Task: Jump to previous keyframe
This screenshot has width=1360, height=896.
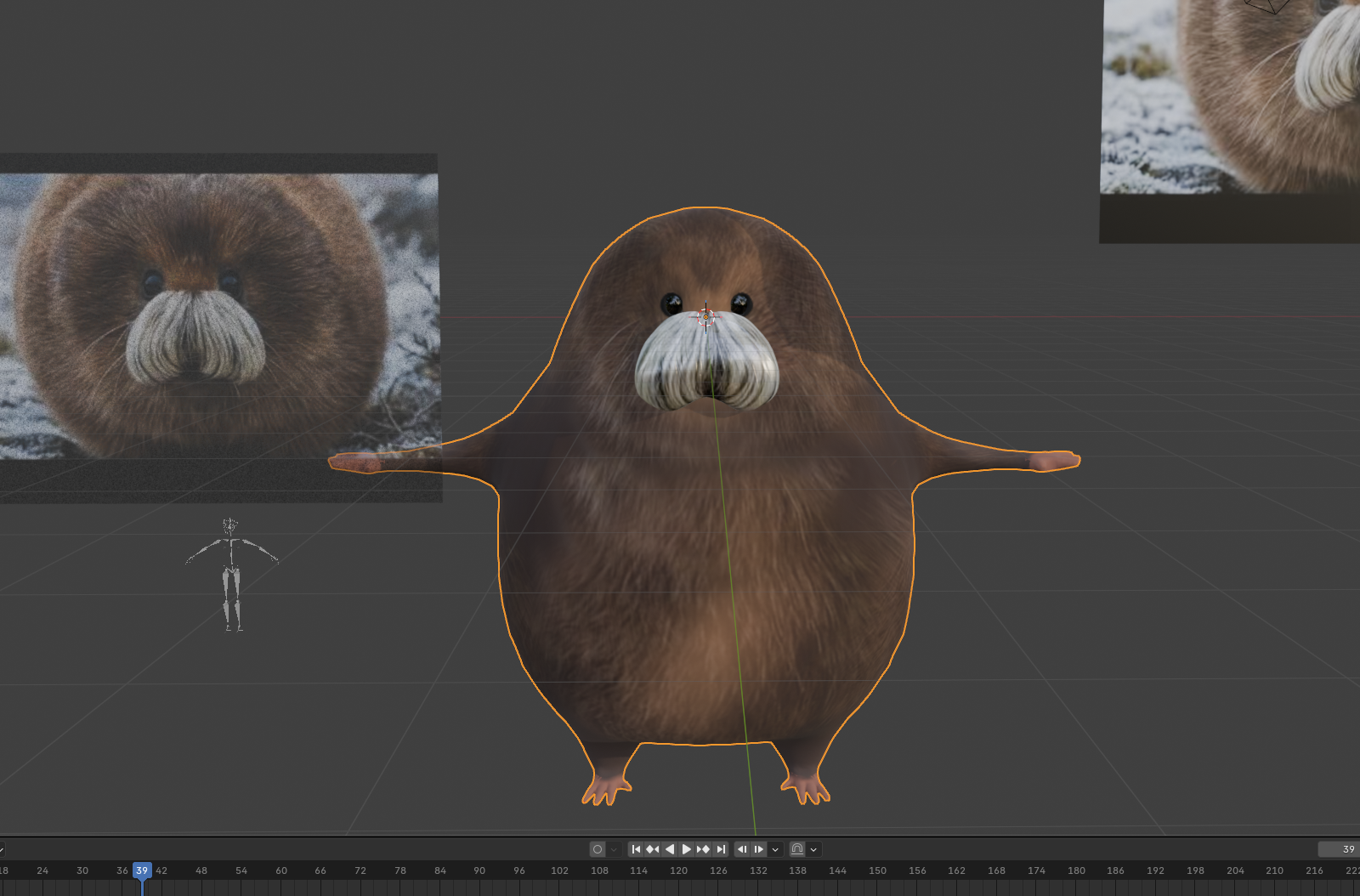Action: (x=652, y=849)
